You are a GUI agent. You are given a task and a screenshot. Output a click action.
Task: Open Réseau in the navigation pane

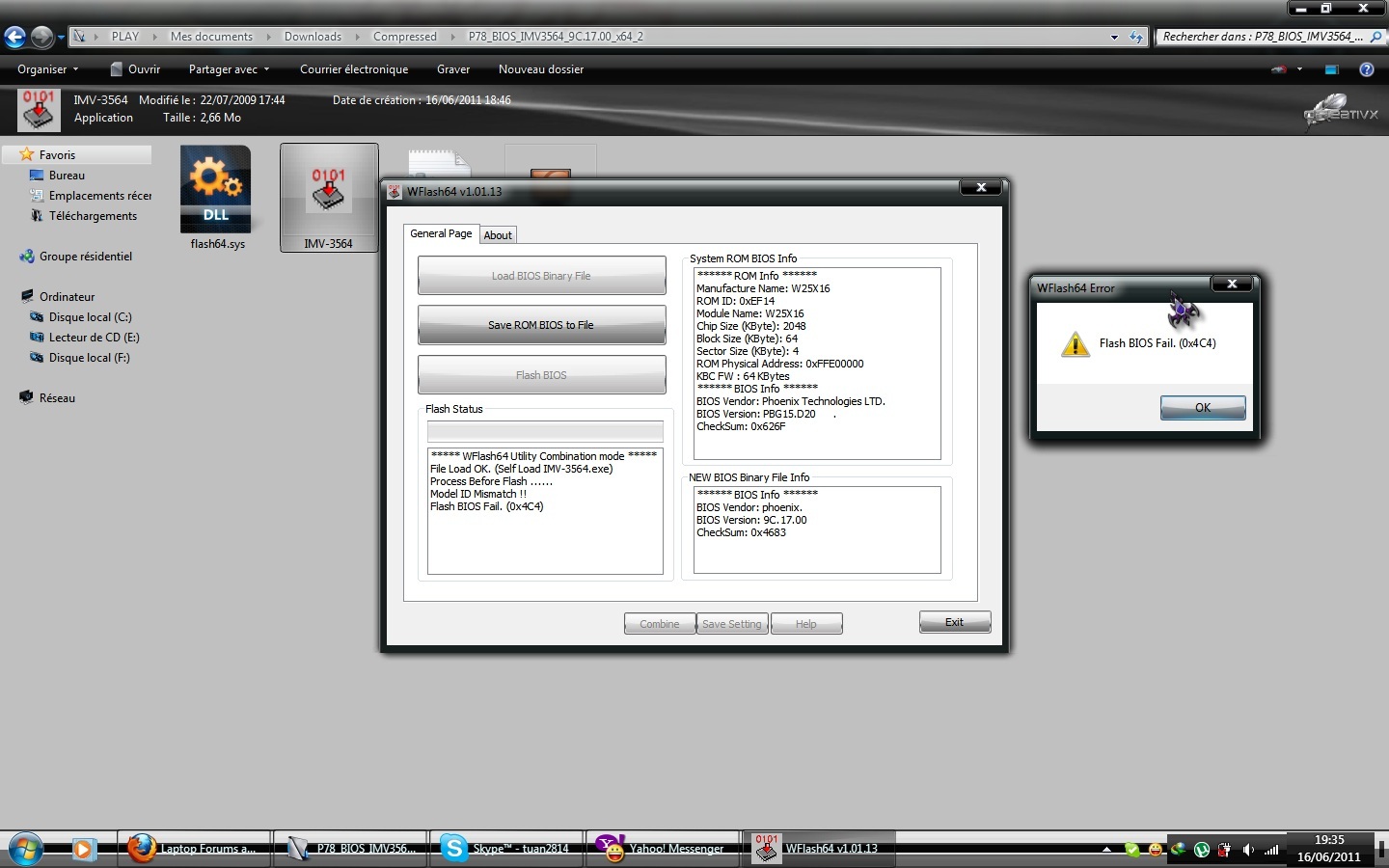[x=57, y=398]
